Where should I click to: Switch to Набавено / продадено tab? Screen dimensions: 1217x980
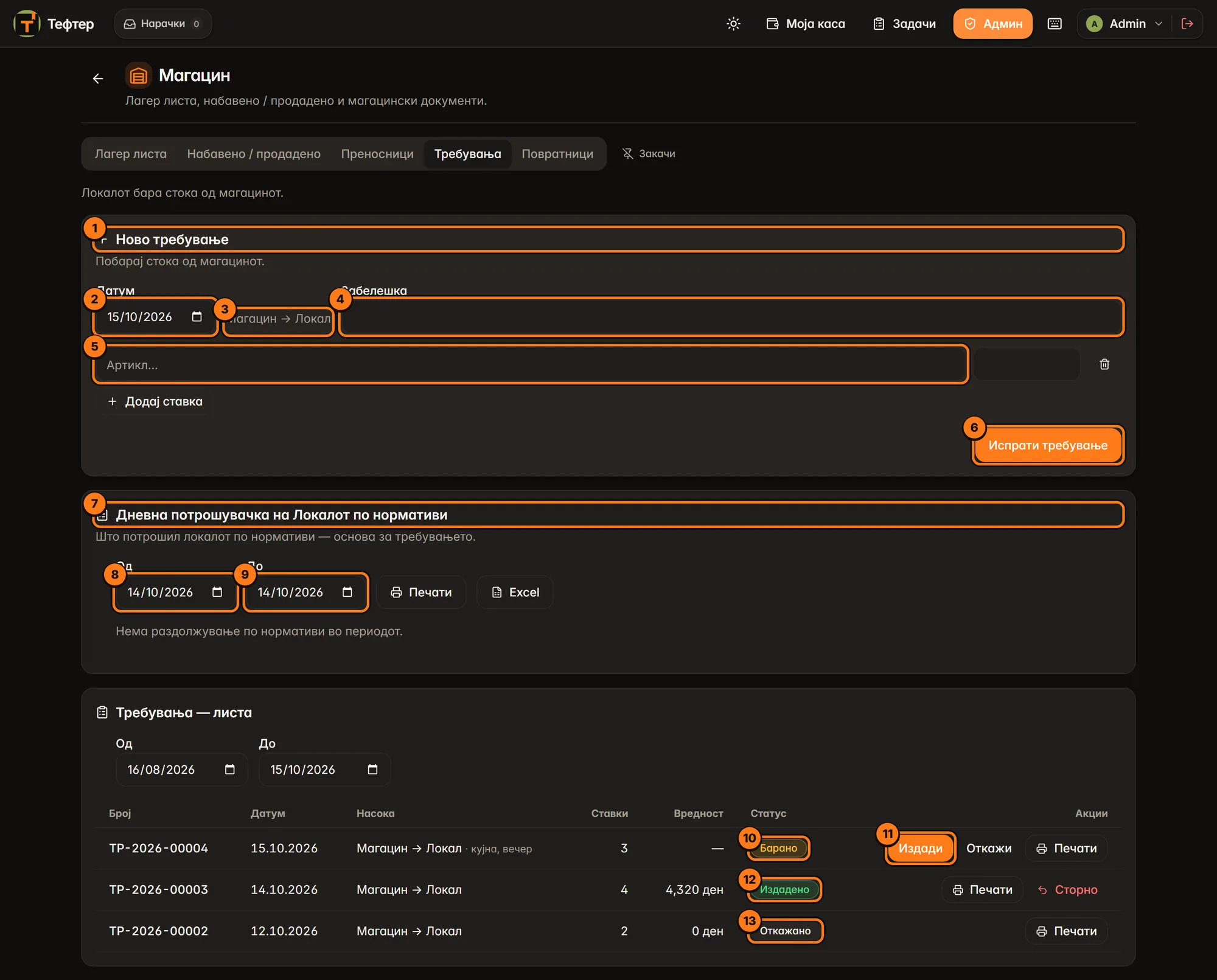click(x=254, y=154)
